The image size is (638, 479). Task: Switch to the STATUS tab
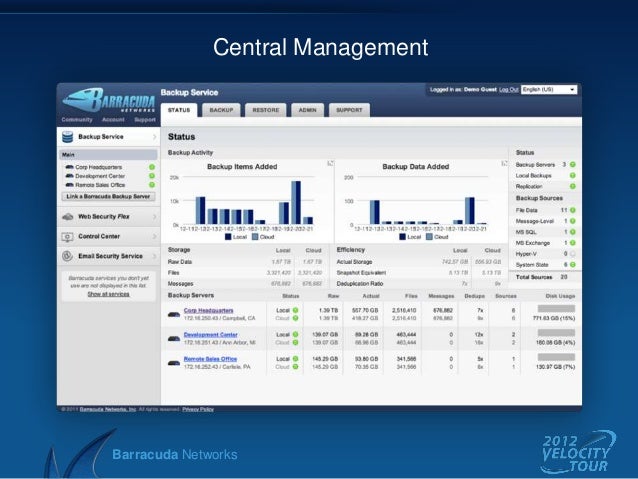click(x=179, y=110)
